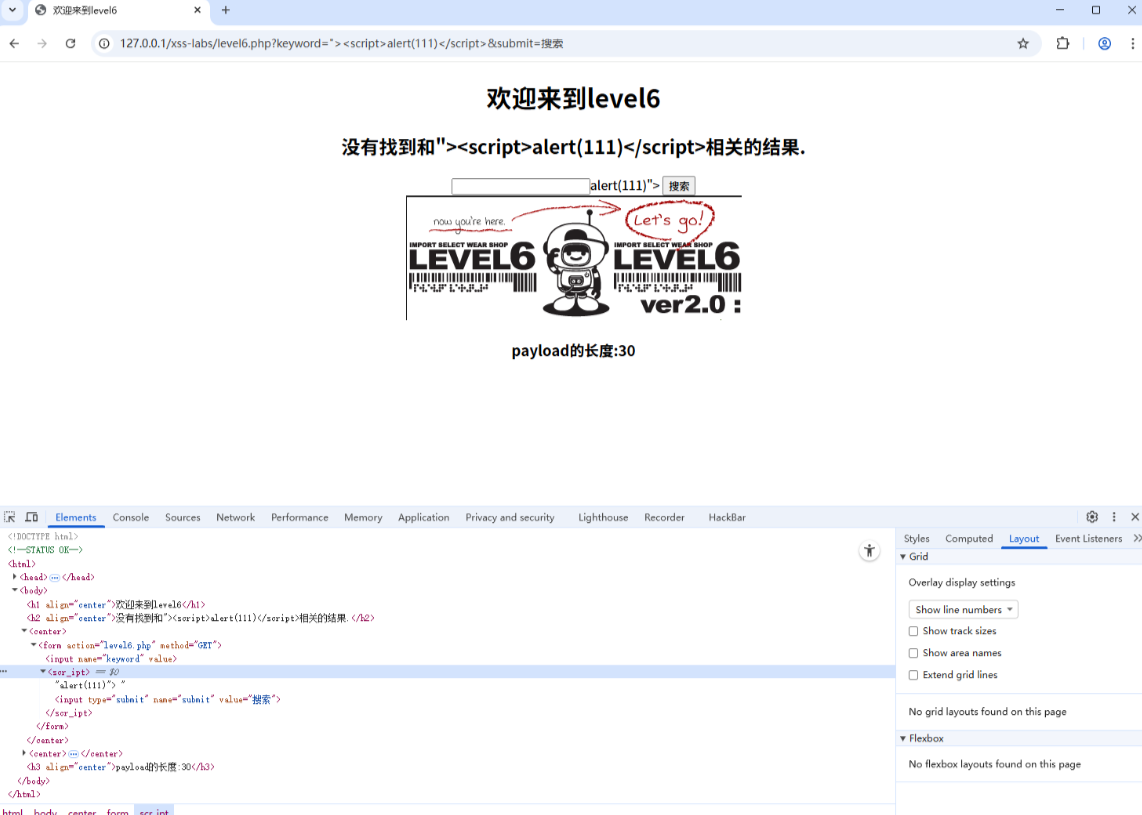Viewport: 1142px width, 815px height.
Task: Switch to the Console tab
Action: [130, 517]
